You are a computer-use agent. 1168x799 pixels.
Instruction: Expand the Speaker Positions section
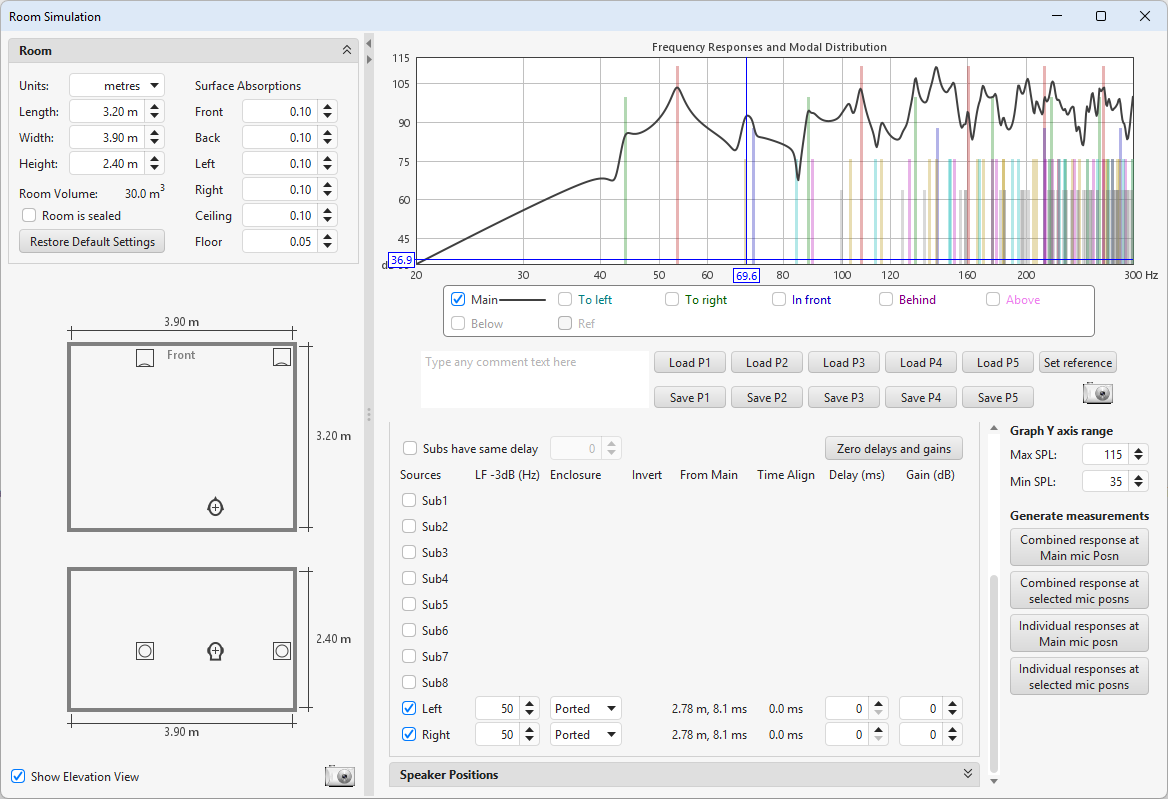[968, 774]
